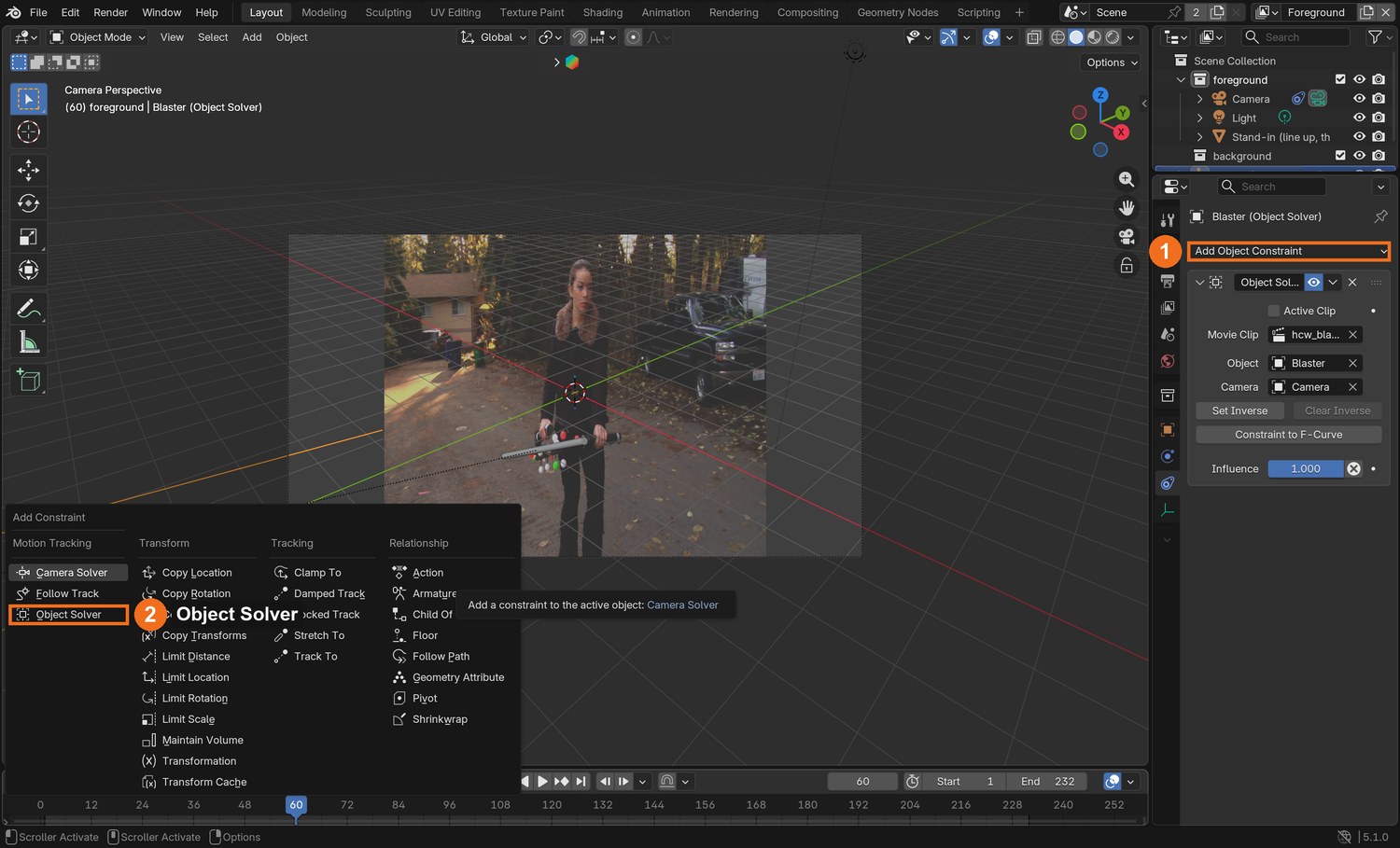This screenshot has height=848, width=1400.
Task: Toggle Object Solver constraint visibility eye
Action: [x=1313, y=283]
